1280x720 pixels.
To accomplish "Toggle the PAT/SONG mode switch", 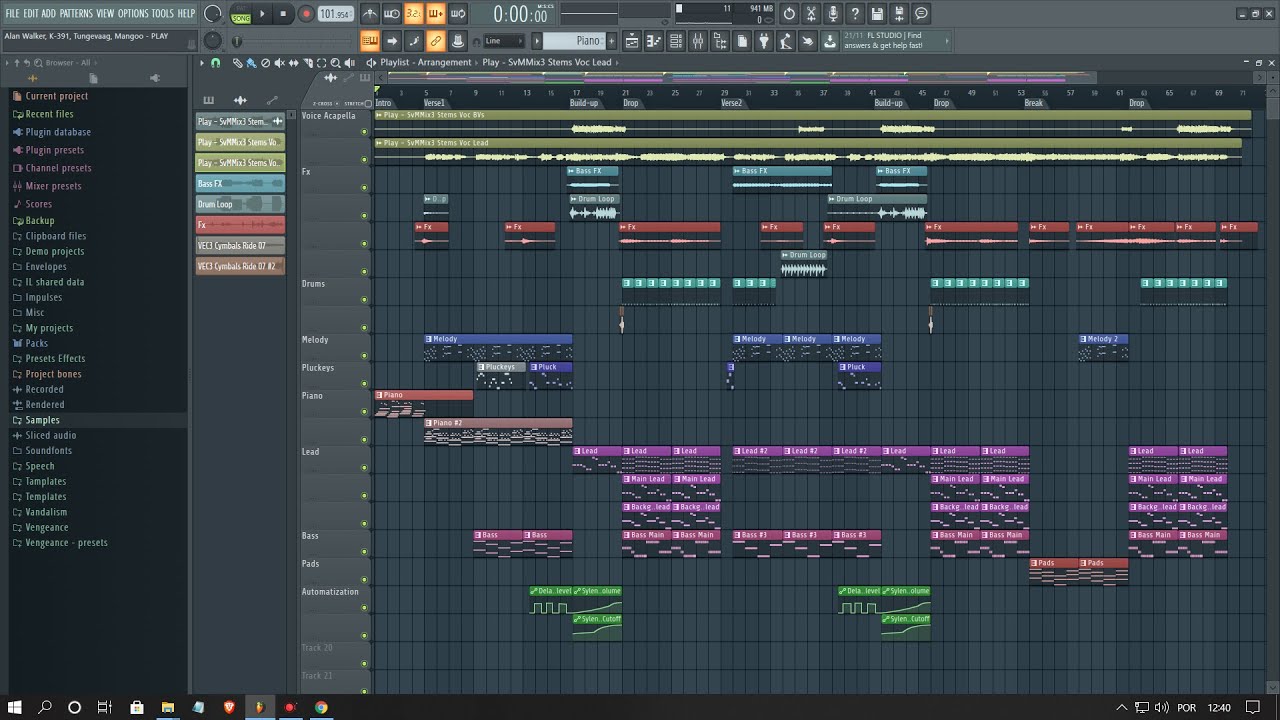I will click(241, 14).
